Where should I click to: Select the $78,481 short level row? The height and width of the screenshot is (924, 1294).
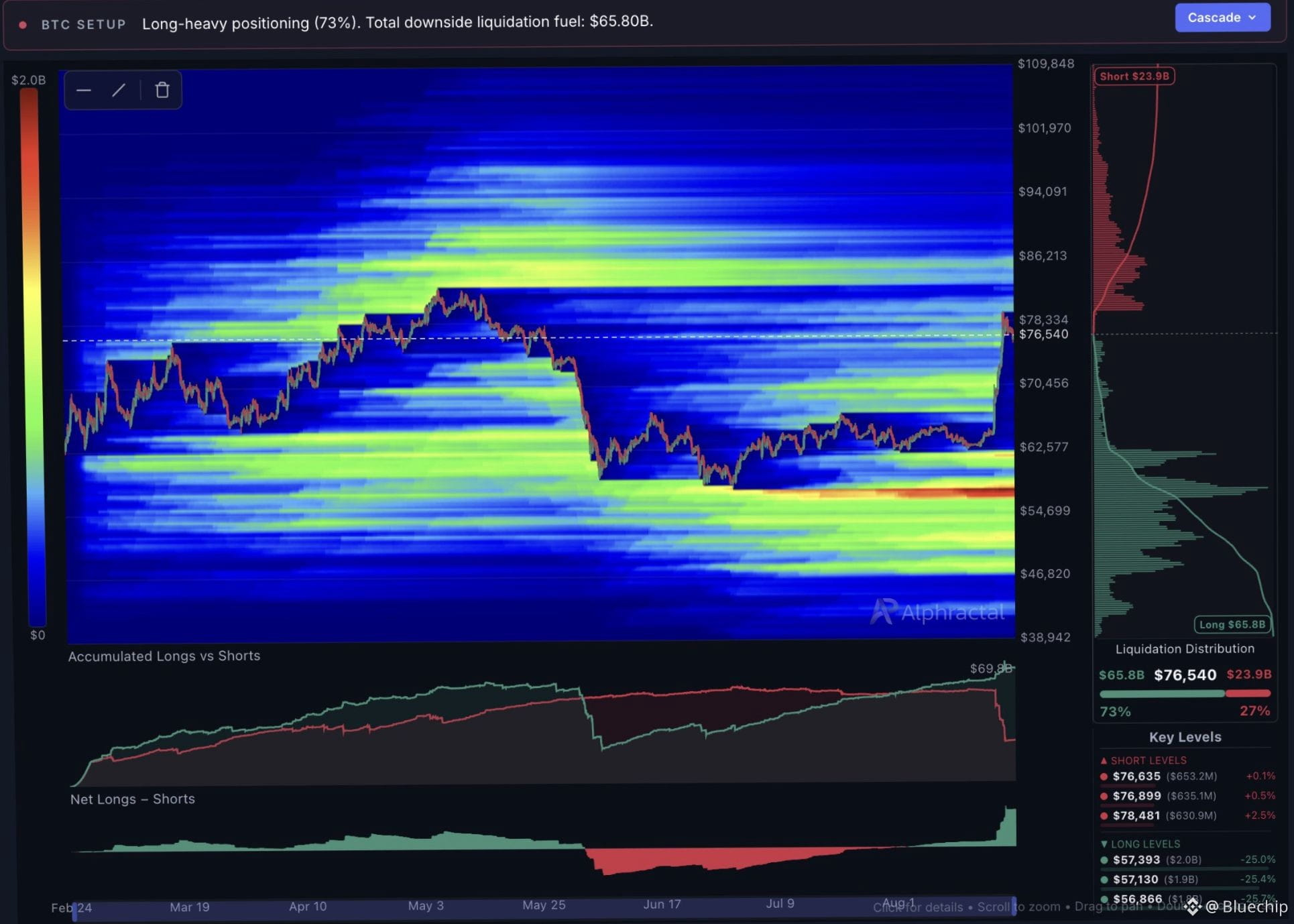tap(1187, 815)
